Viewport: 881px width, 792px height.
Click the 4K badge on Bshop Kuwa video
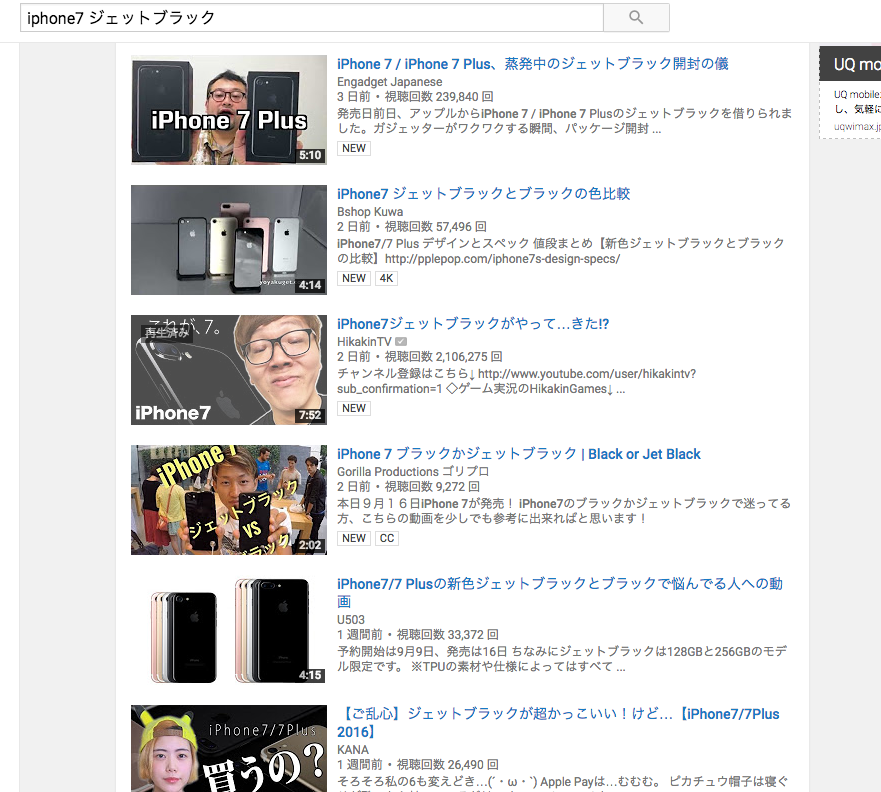[x=386, y=278]
